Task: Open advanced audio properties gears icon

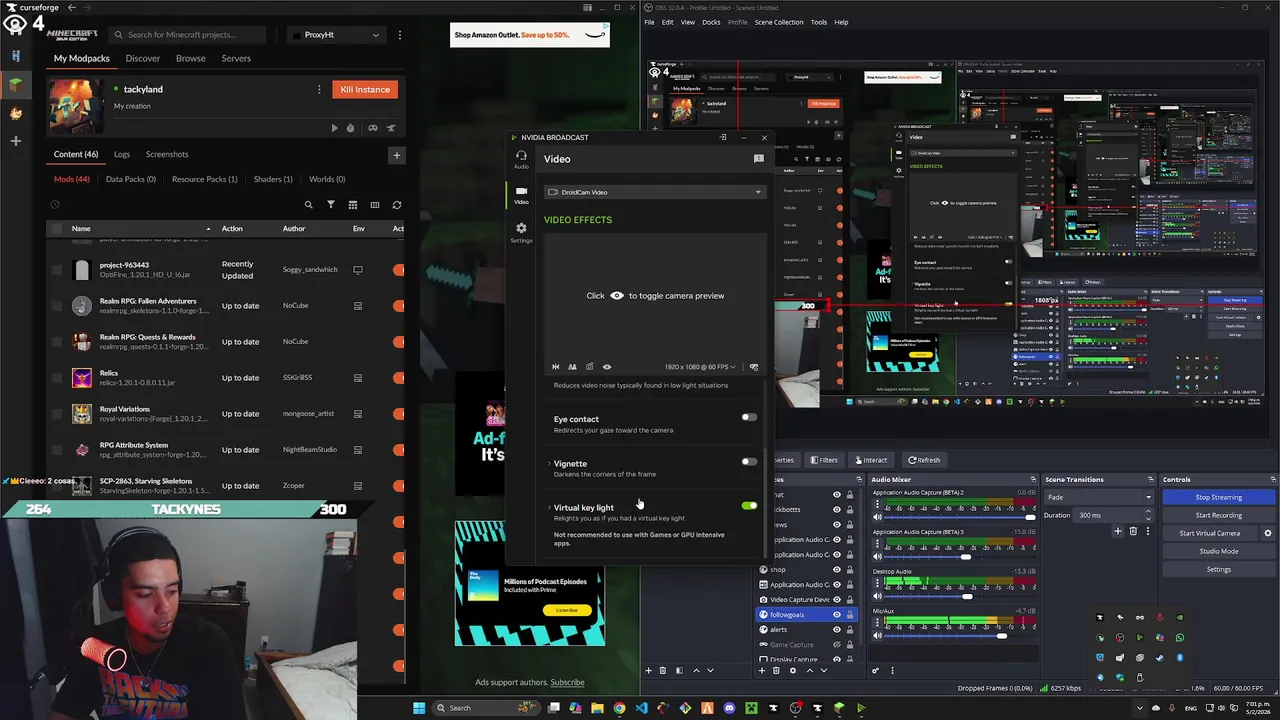Action: point(876,670)
